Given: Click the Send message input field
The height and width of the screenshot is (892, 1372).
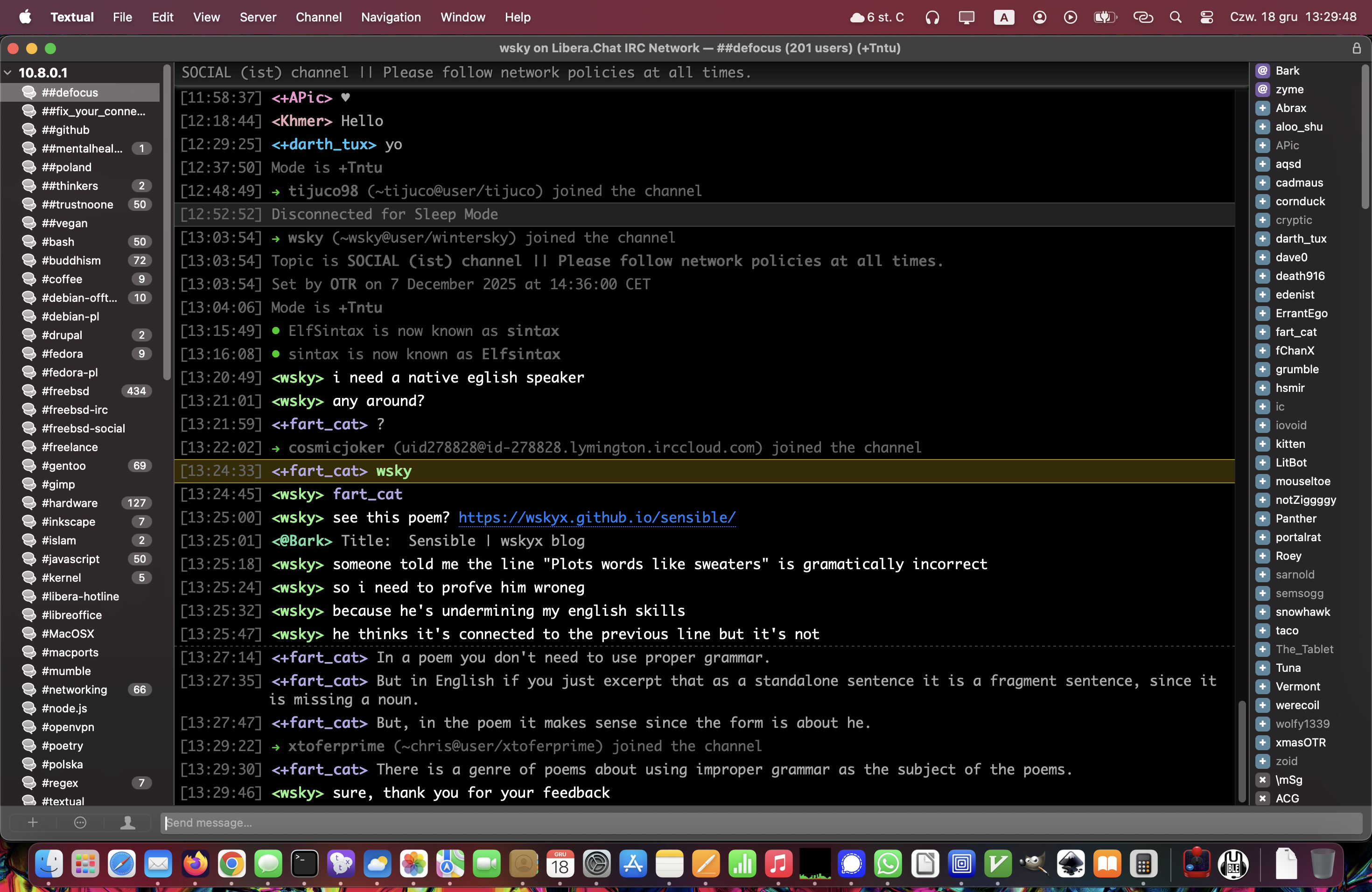Looking at the screenshot, I should (x=761, y=823).
